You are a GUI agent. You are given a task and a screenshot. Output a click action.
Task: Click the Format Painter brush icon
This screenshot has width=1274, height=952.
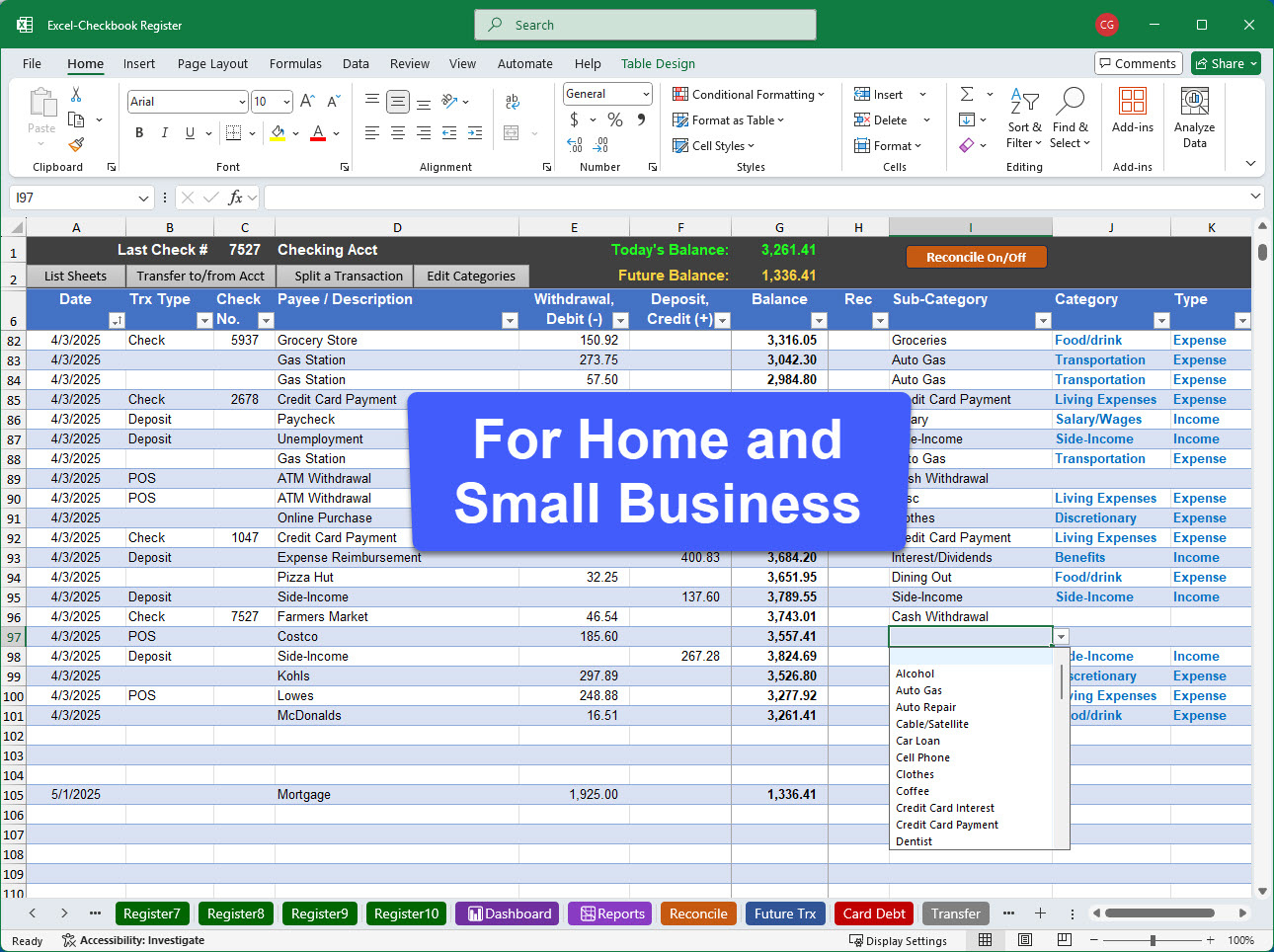(76, 144)
